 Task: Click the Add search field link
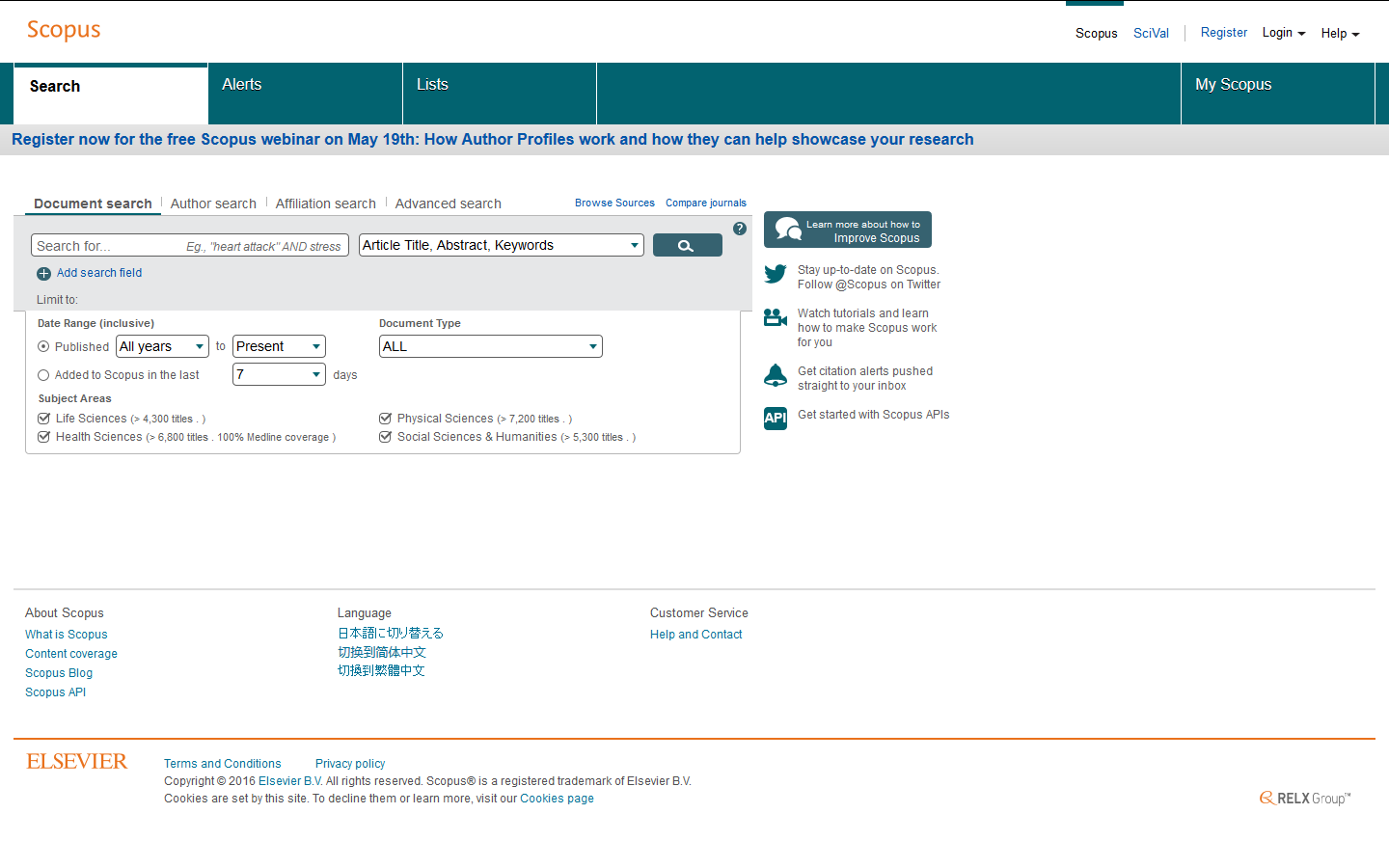coord(99,273)
